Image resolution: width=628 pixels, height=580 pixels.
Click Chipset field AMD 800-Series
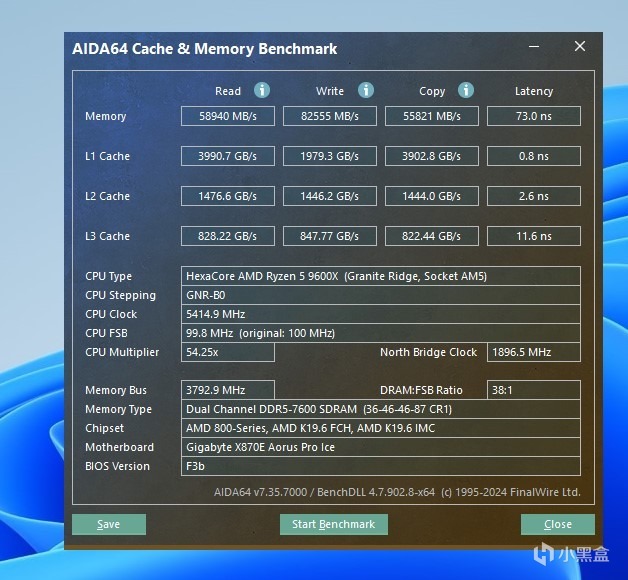[x=381, y=428]
